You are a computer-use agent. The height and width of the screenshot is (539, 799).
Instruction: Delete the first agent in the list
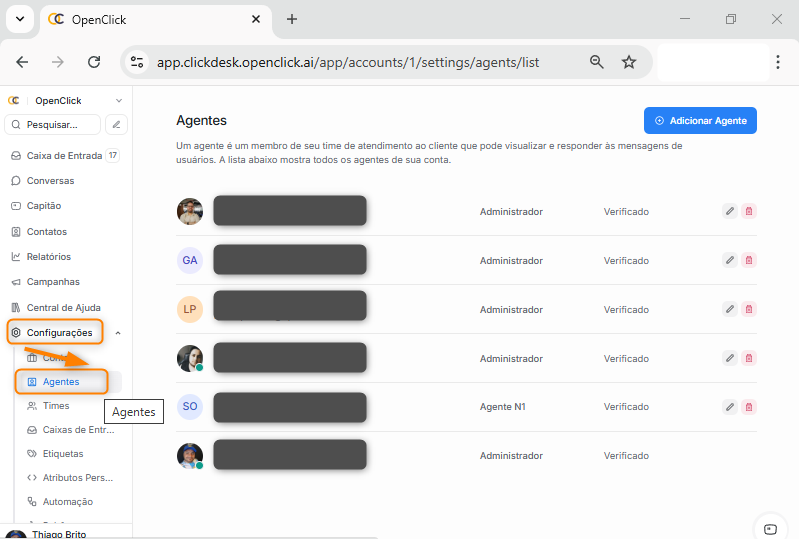(x=749, y=211)
